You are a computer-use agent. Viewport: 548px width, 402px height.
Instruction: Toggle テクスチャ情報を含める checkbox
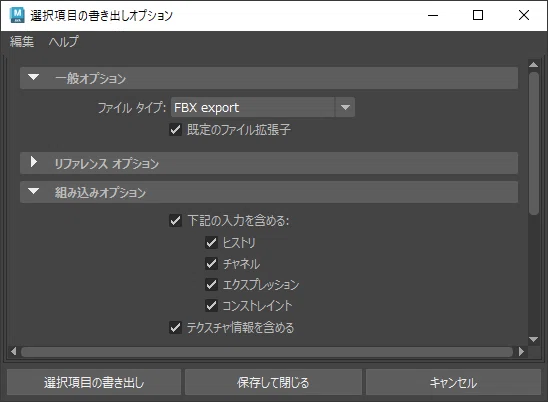(x=175, y=328)
